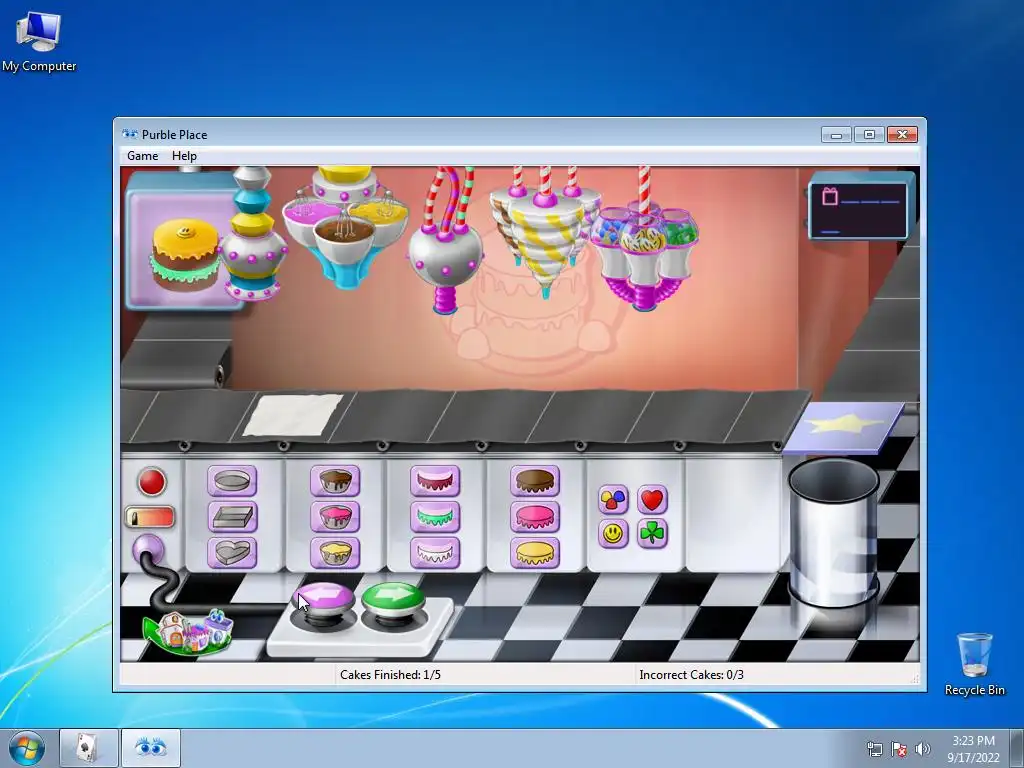Viewport: 1024px width, 768px height.
Task: Add red heart decoration button
Action: [x=652, y=500]
